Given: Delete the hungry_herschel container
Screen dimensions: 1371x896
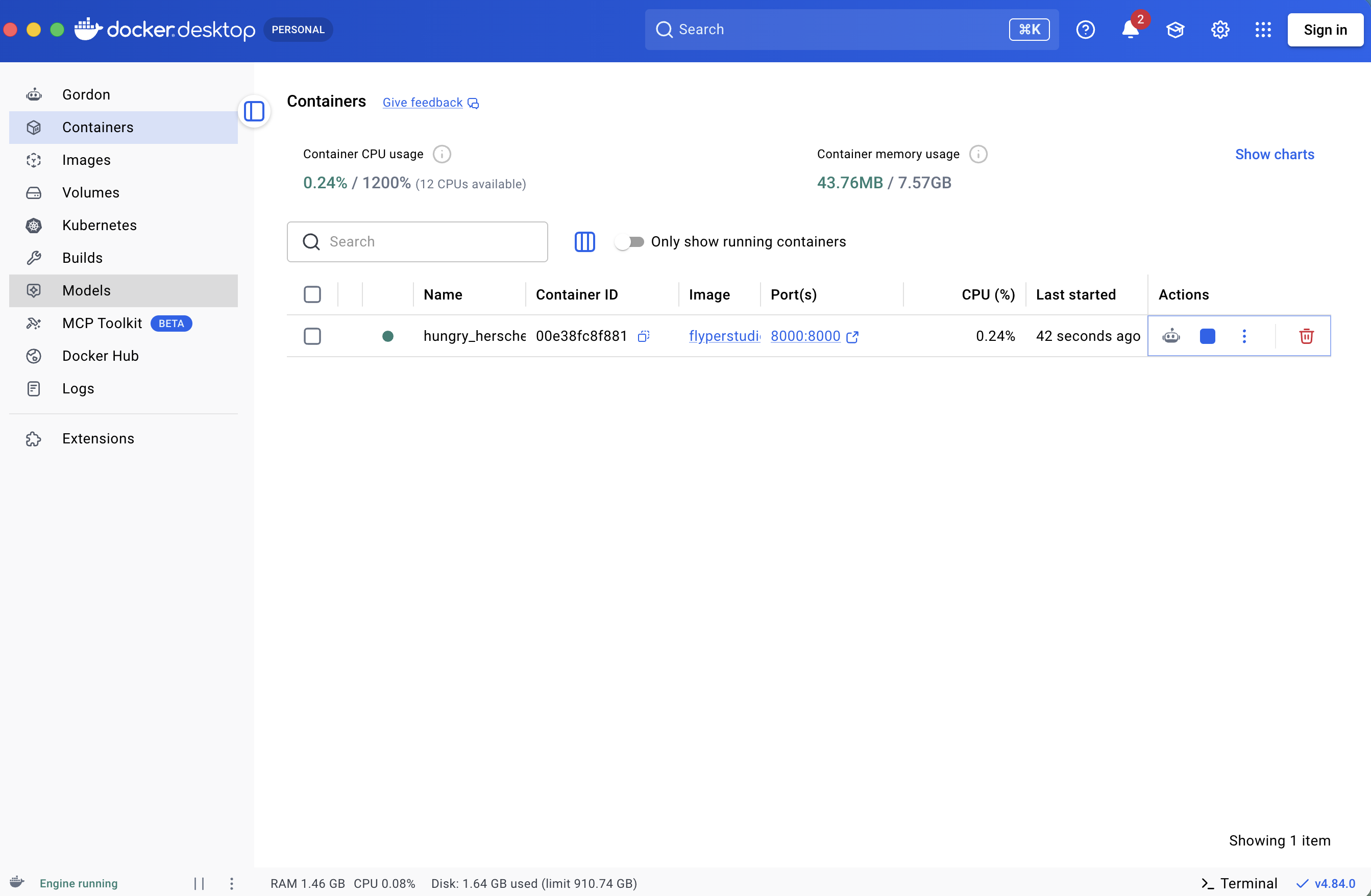Looking at the screenshot, I should (x=1307, y=336).
